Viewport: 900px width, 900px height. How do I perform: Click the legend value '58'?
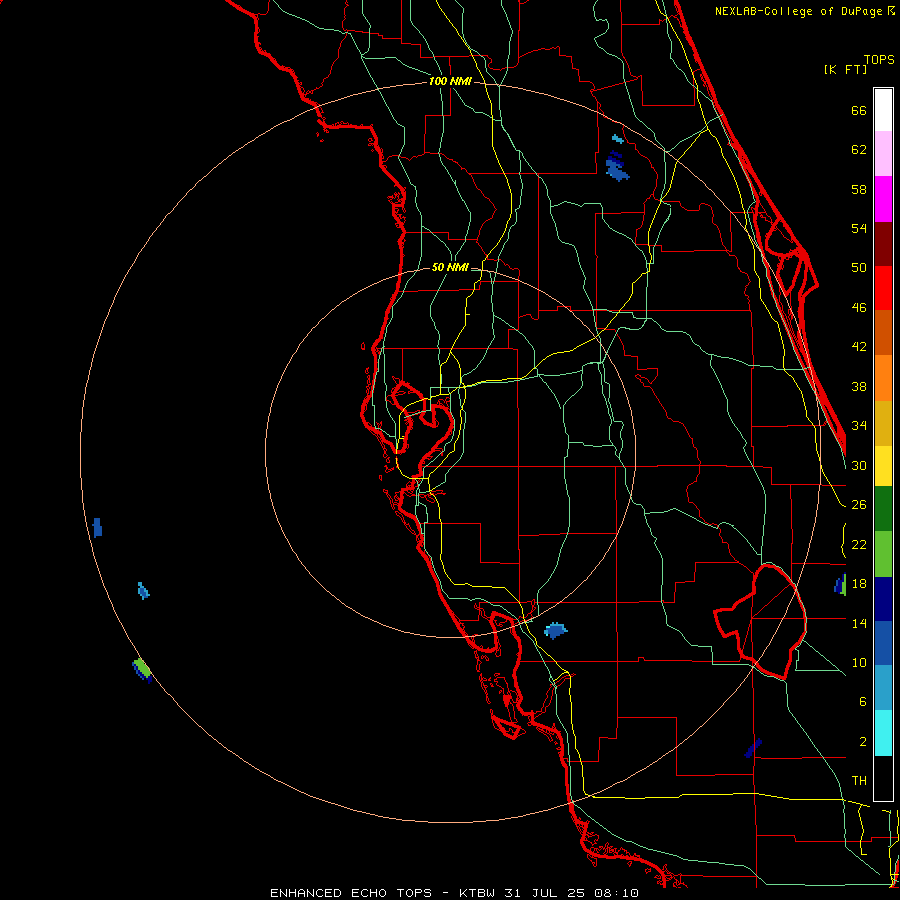859,189
